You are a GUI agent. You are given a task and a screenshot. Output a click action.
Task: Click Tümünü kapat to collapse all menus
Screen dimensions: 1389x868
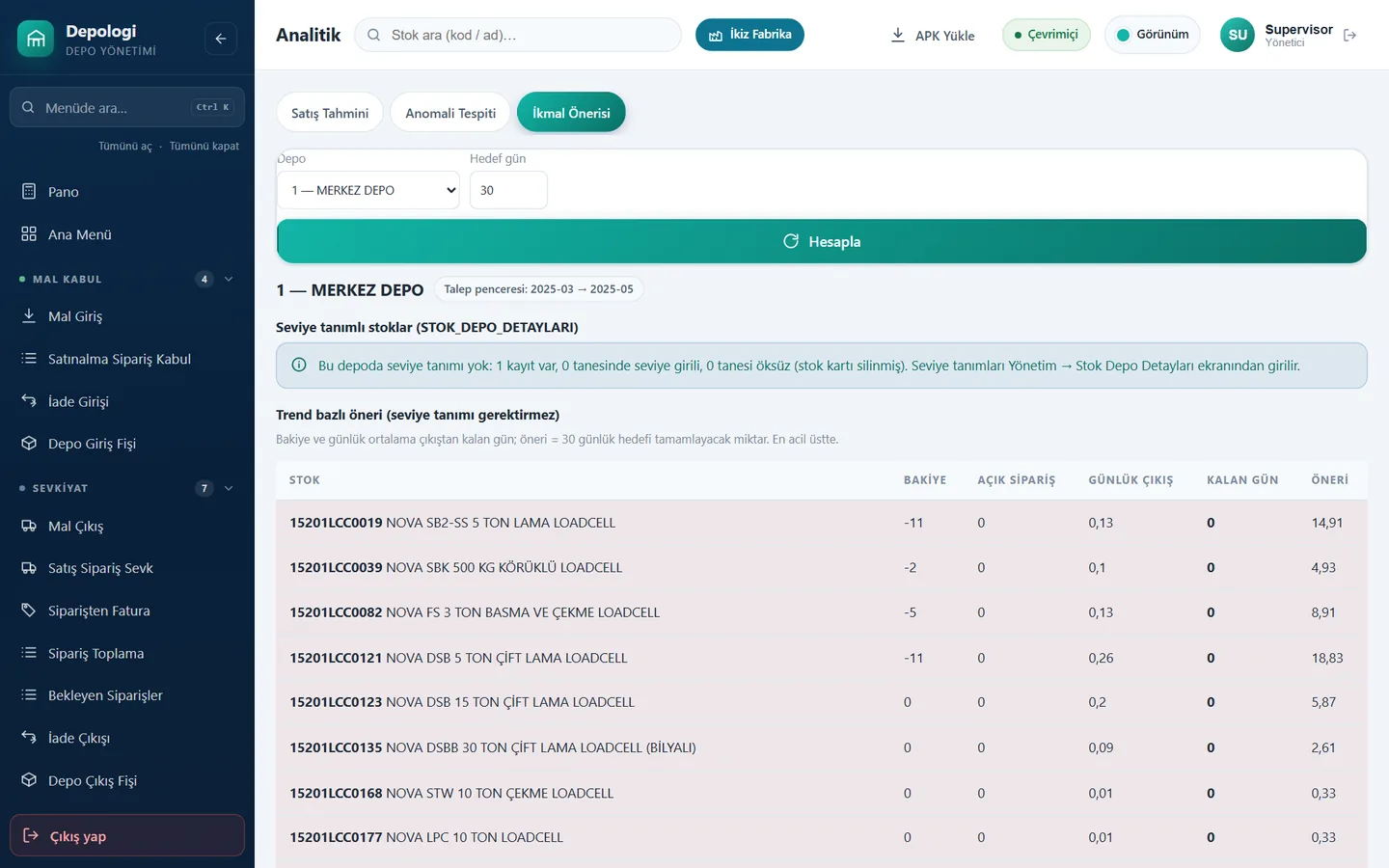(x=204, y=146)
